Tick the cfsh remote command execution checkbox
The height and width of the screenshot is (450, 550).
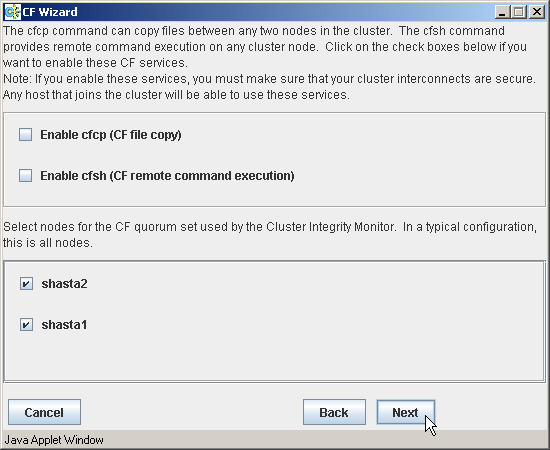pos(26,175)
